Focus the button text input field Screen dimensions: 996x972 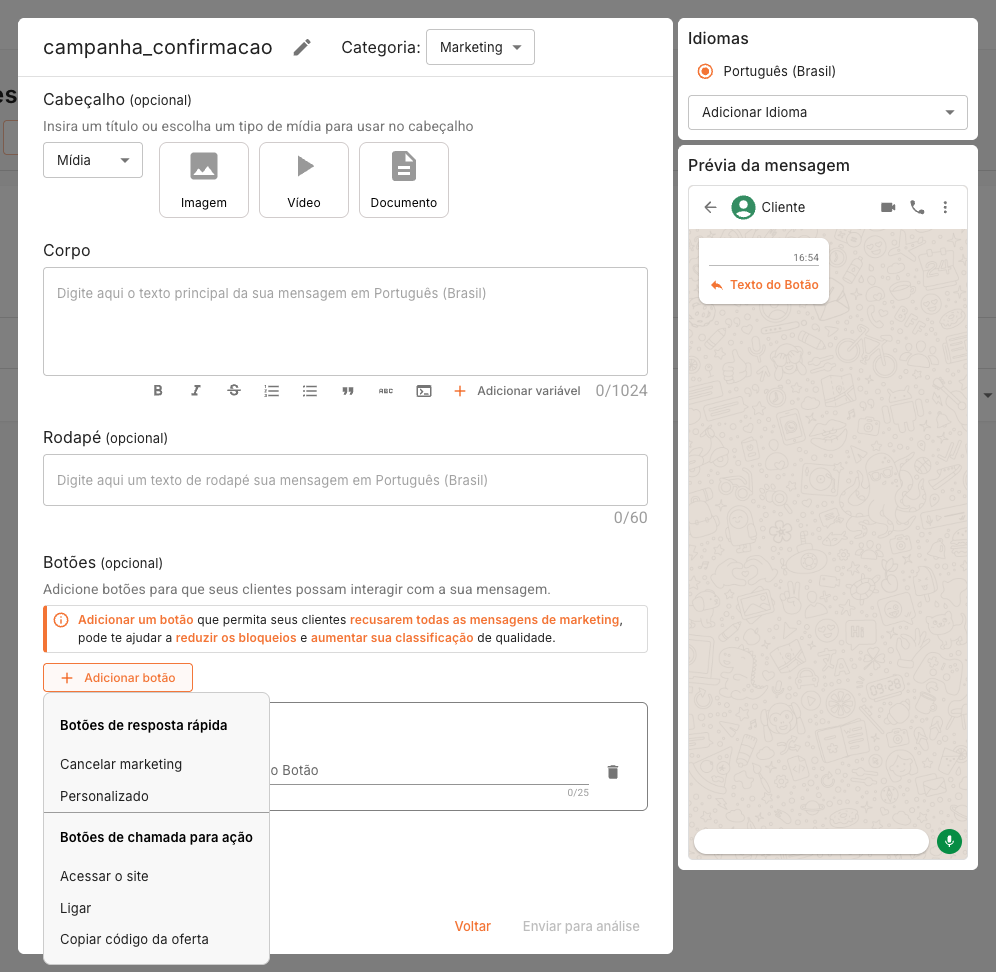pyautogui.click(x=429, y=771)
